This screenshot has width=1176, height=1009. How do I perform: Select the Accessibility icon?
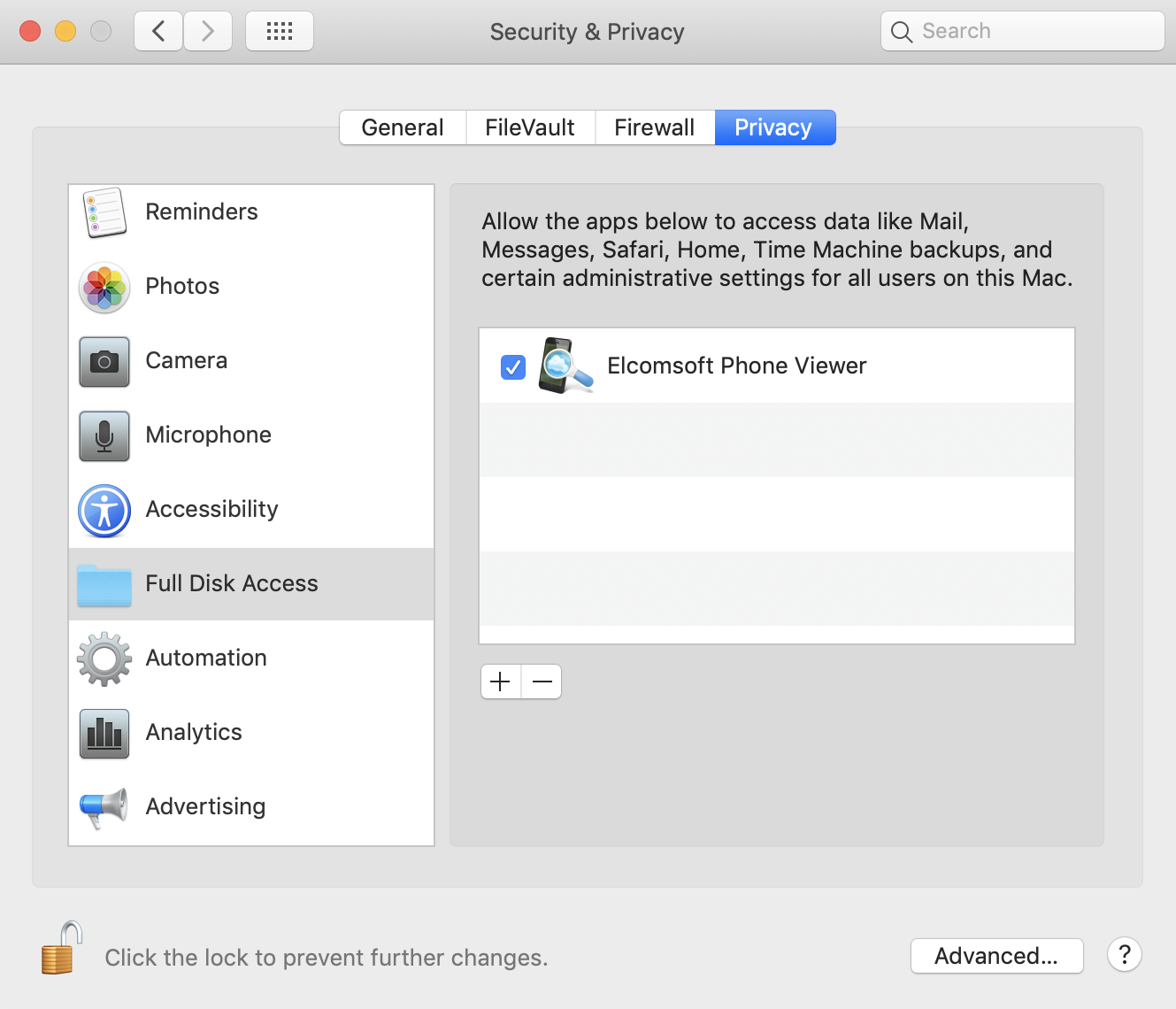click(104, 510)
